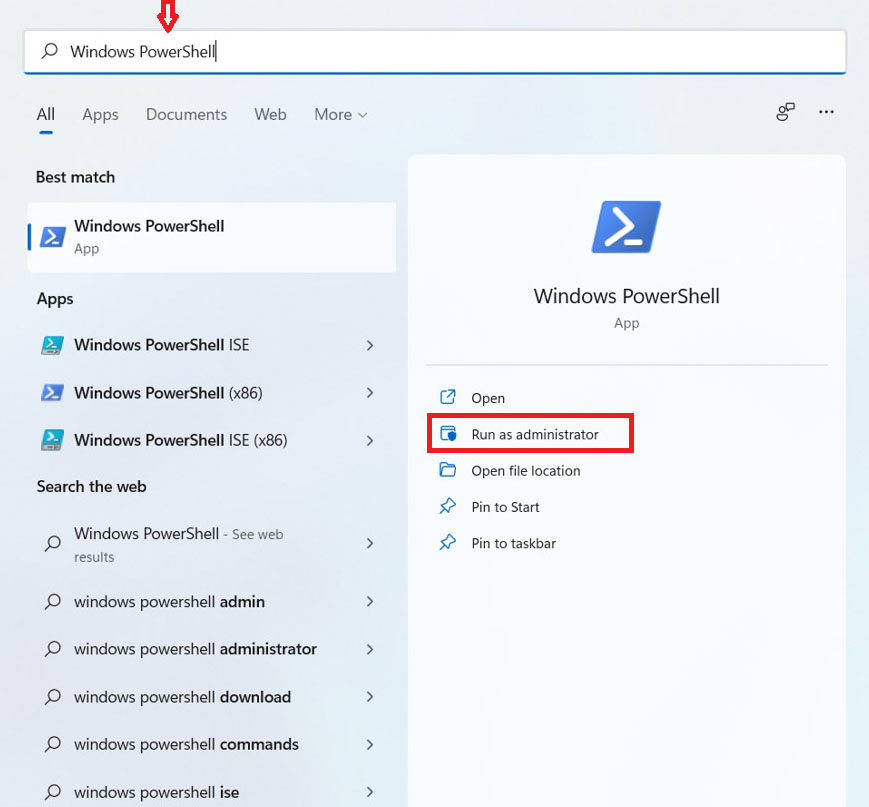The width and height of the screenshot is (869, 807).
Task: Click search icon beside 'windows powershell admin'
Action: pos(53,601)
